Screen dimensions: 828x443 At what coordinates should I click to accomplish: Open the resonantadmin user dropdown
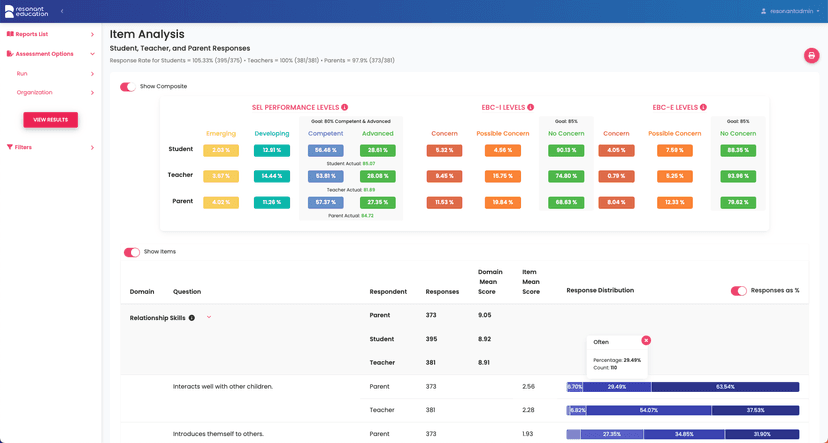pyautogui.click(x=790, y=11)
